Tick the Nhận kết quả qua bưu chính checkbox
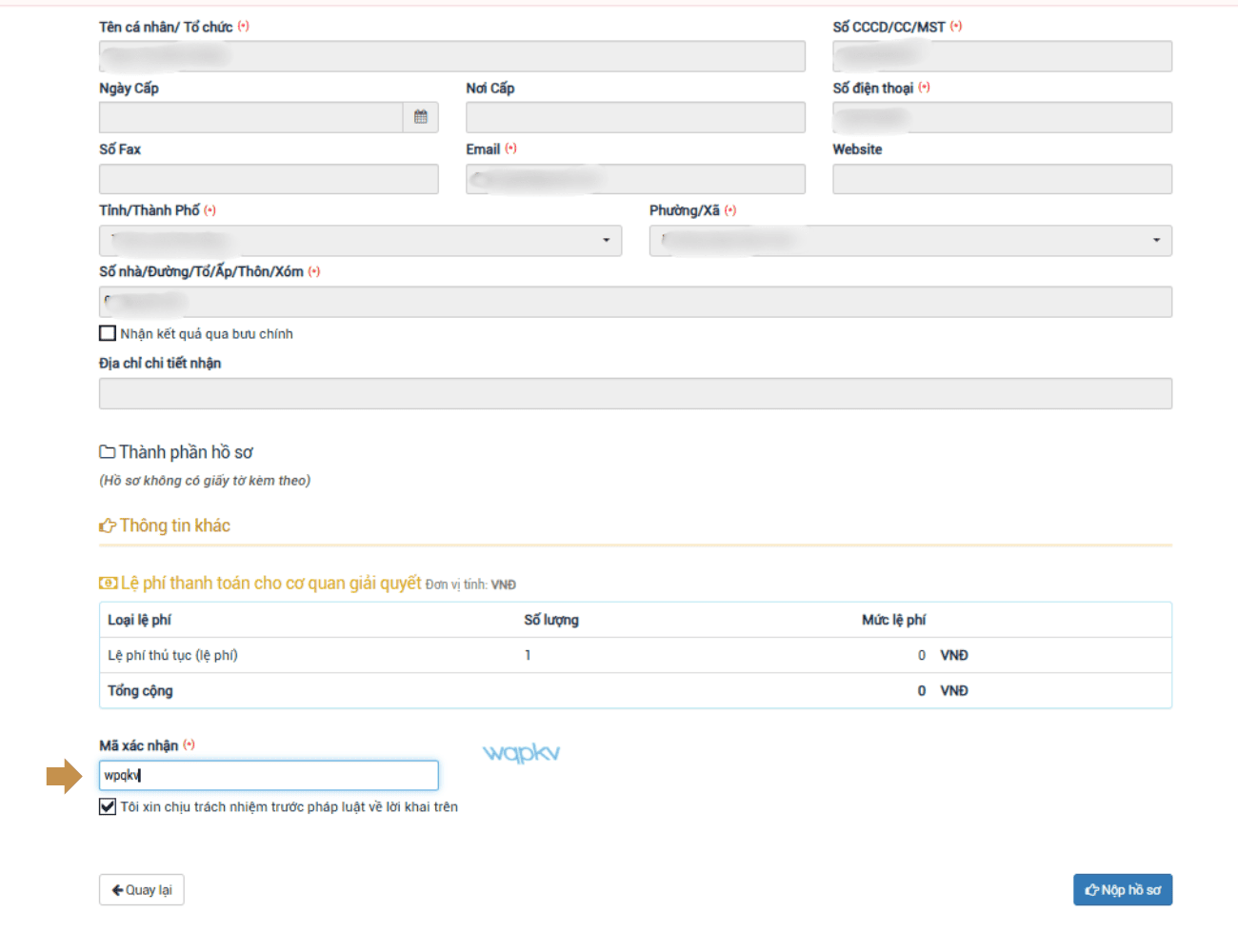1238x952 pixels. [108, 333]
